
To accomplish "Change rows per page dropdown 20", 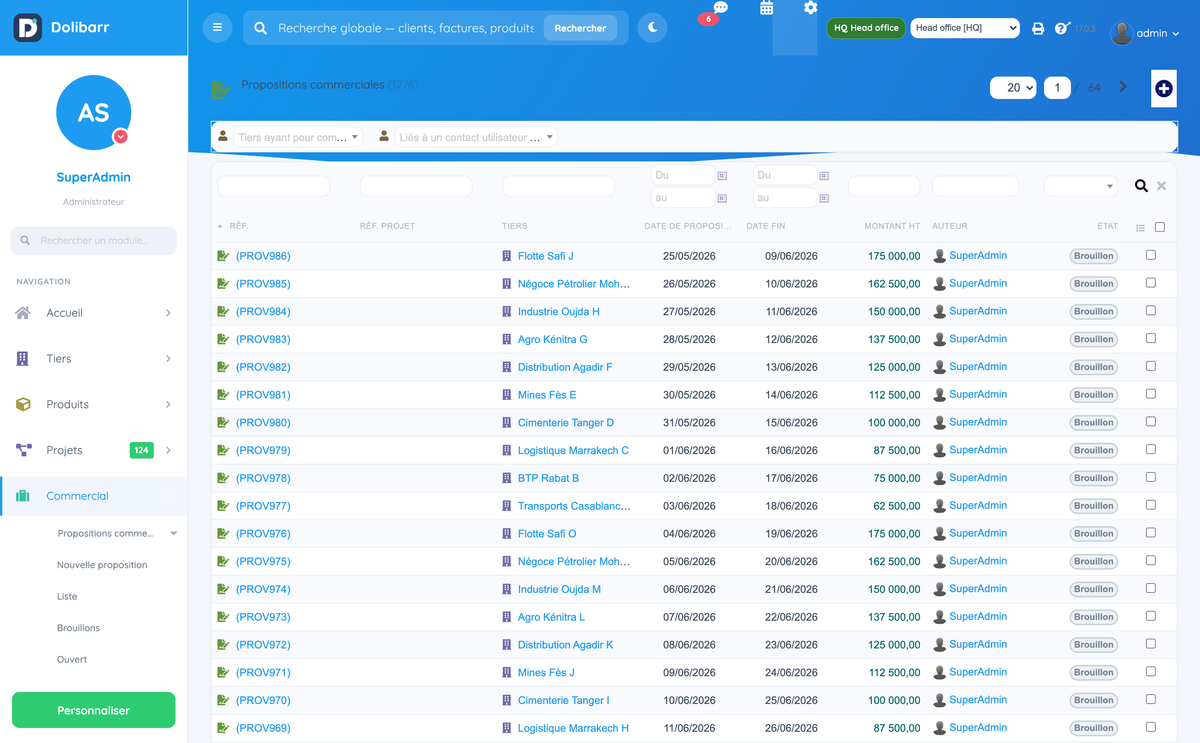I will coord(1013,87).
